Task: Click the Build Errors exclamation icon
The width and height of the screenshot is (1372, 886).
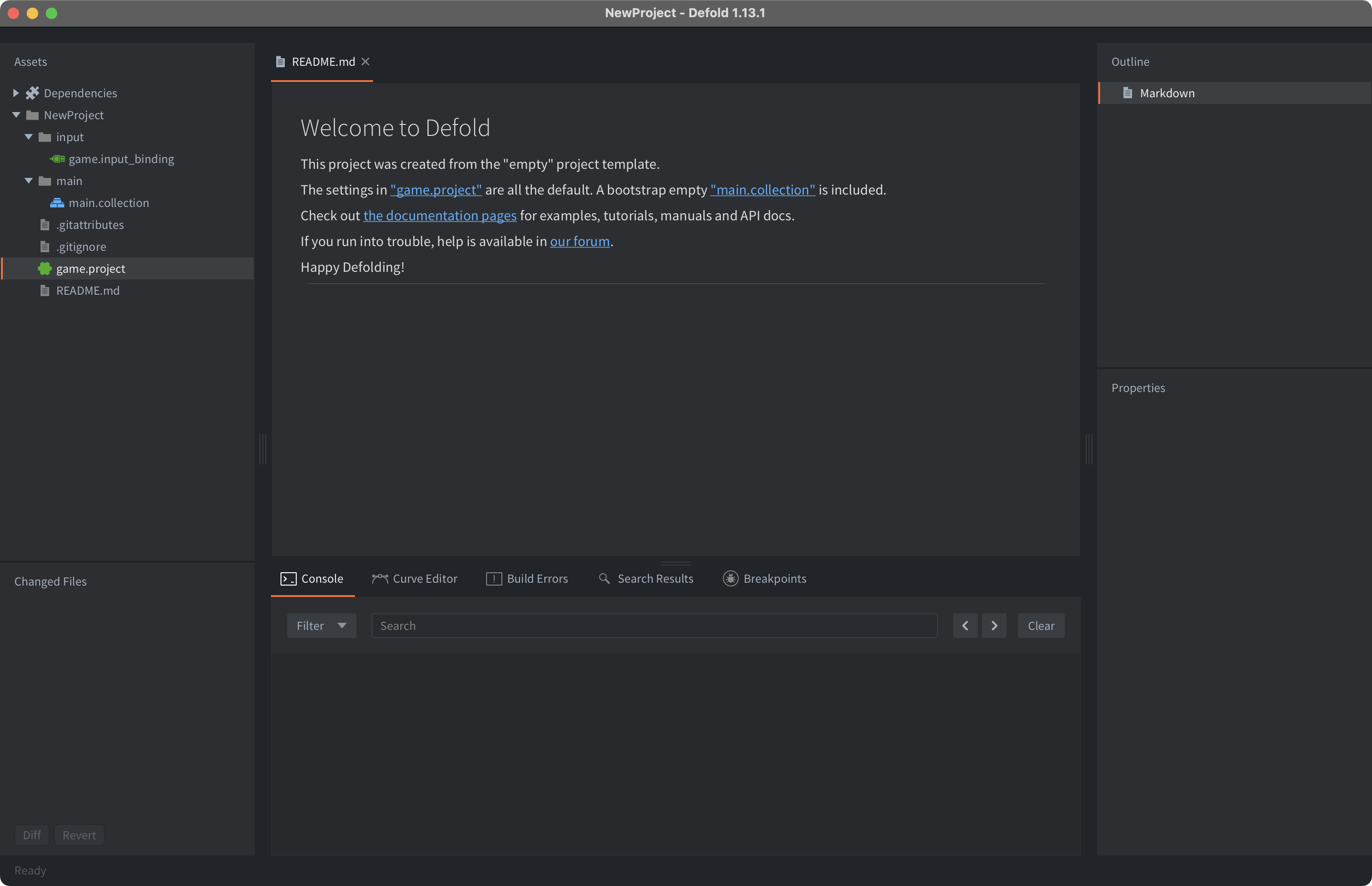Action: [493, 578]
